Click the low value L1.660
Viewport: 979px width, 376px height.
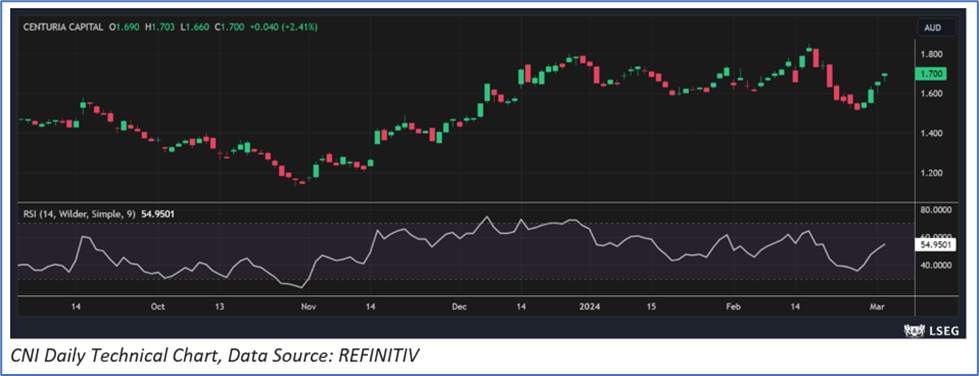pyautogui.click(x=195, y=27)
